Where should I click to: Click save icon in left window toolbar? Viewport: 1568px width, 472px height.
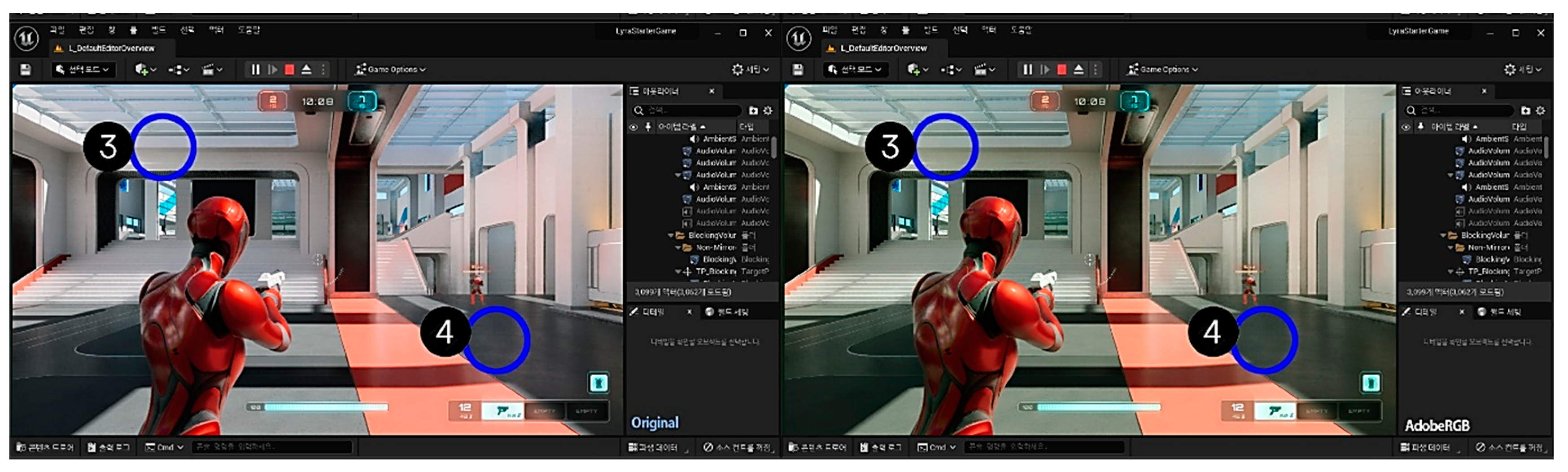(x=26, y=70)
